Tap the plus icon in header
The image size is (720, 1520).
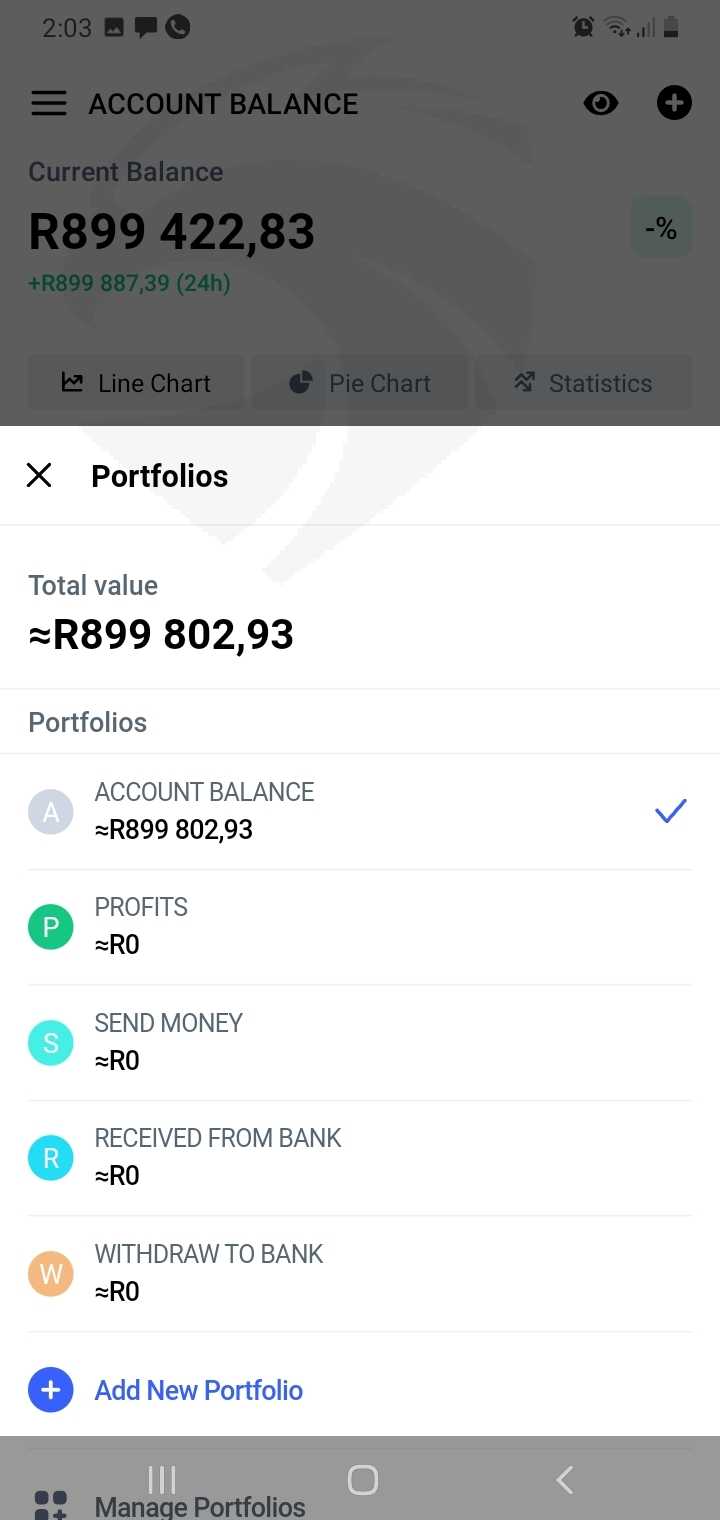(674, 103)
